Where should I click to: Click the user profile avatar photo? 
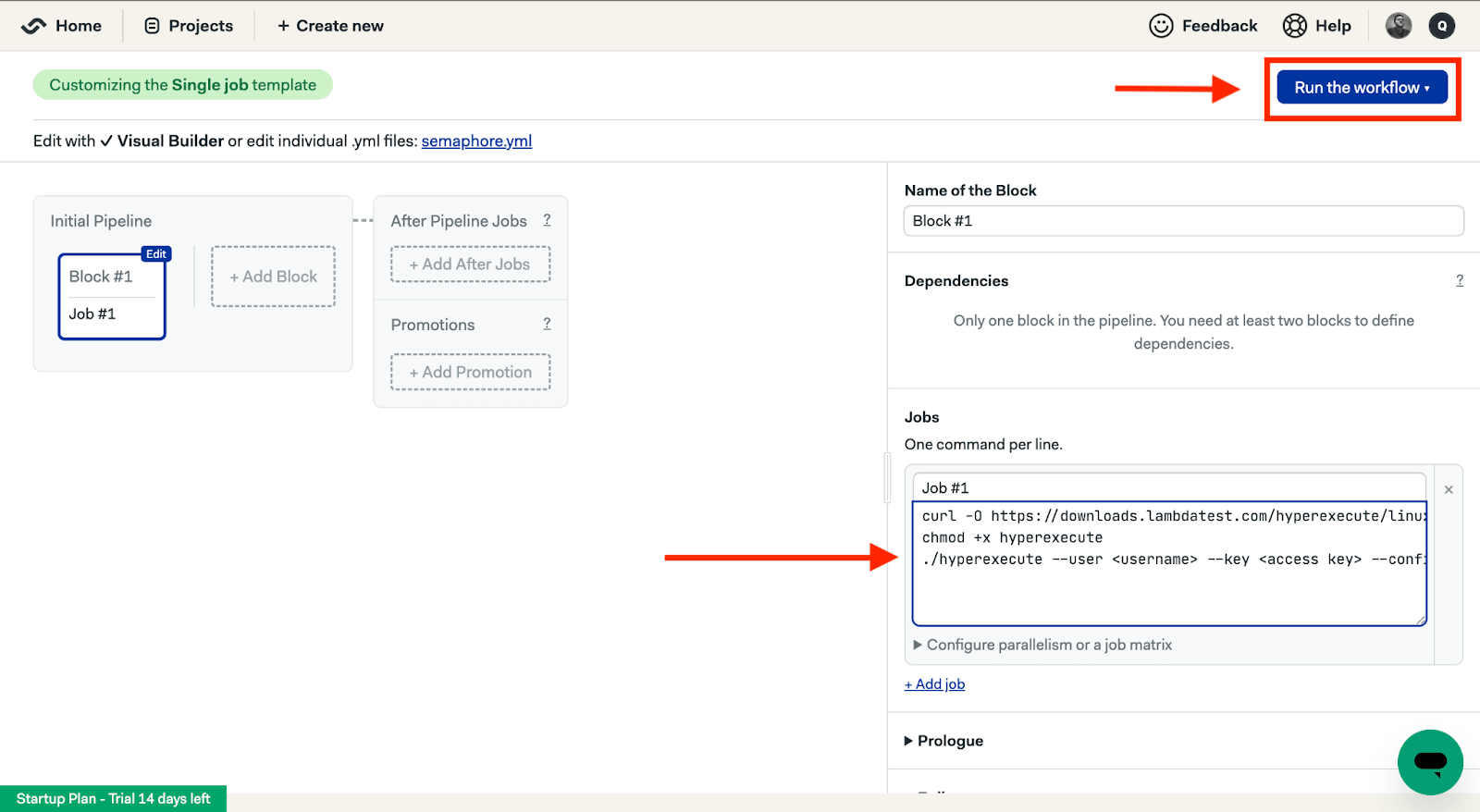[x=1398, y=26]
